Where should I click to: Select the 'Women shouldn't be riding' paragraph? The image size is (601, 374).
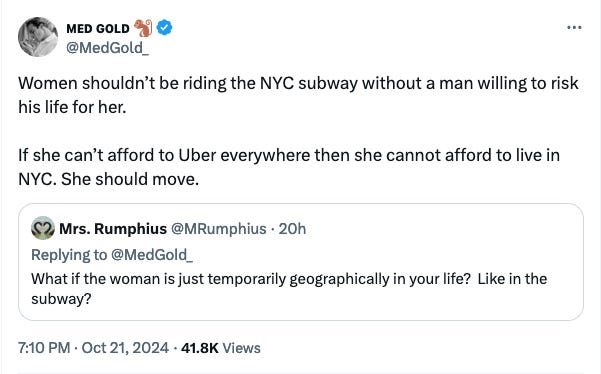(x=298, y=95)
